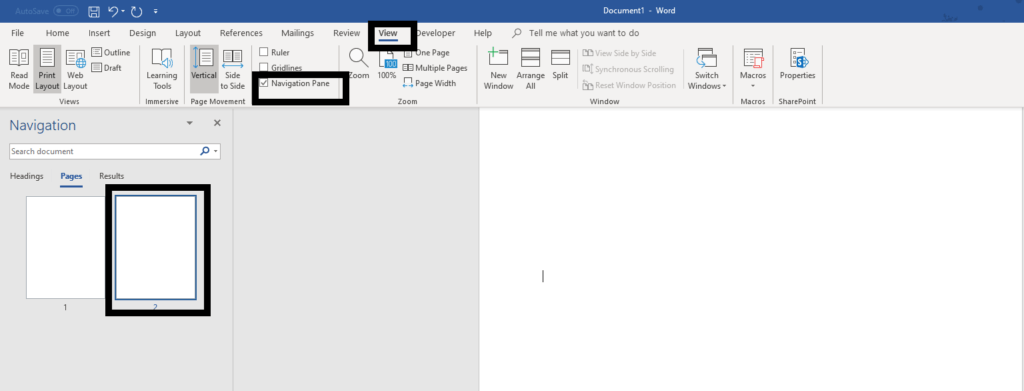
Task: Select page 2 thumbnail
Action: [155, 247]
